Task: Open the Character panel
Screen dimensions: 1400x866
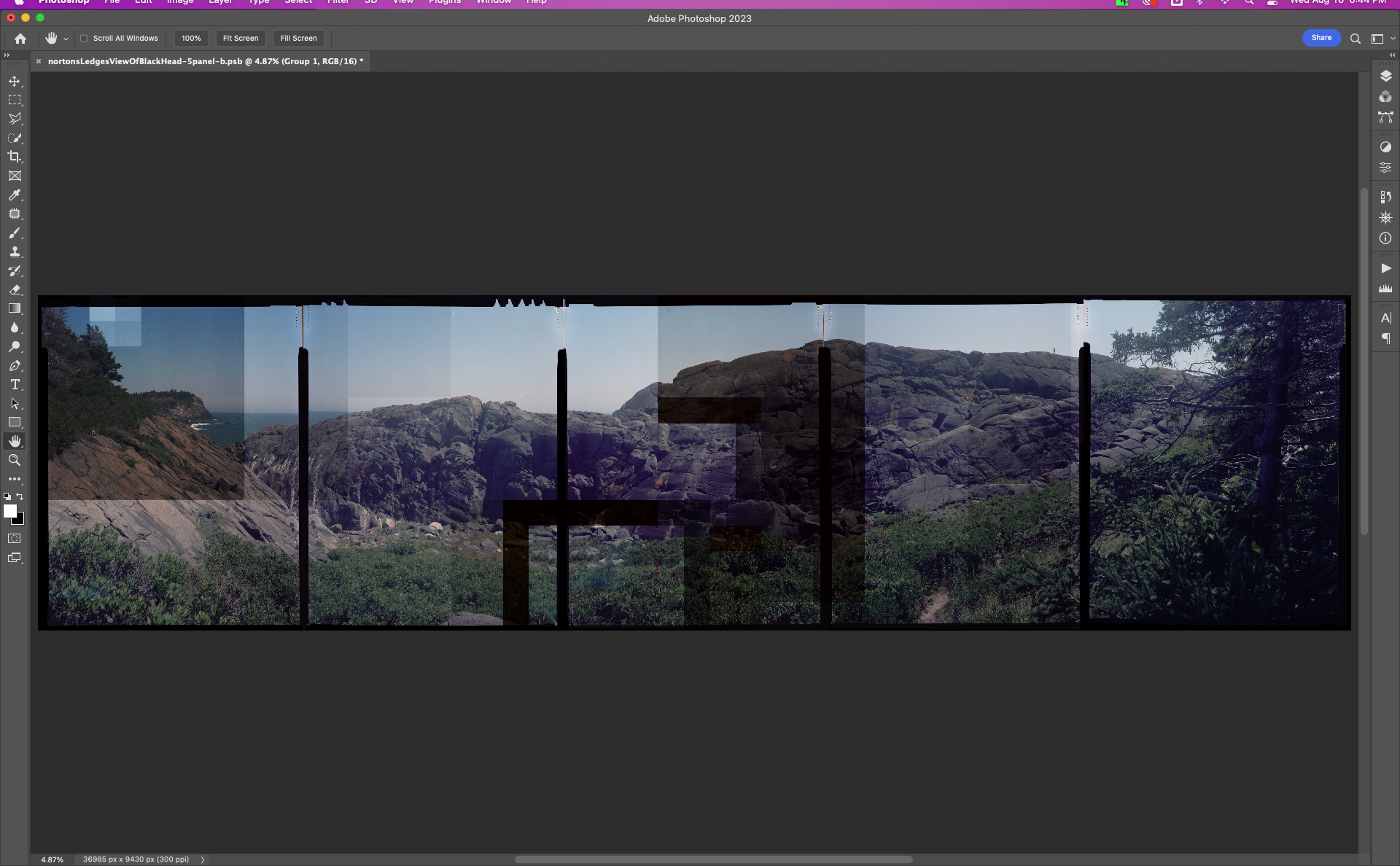Action: 1385,317
